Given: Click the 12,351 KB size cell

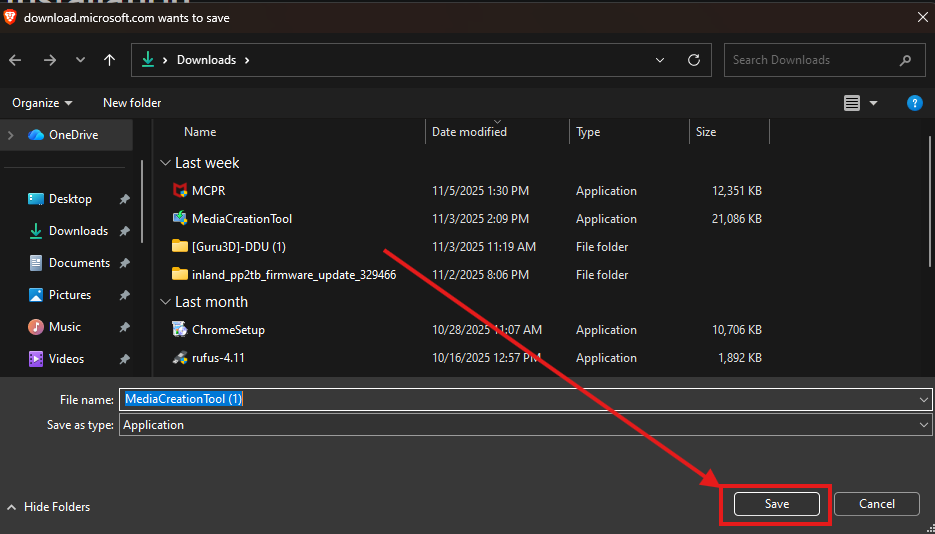Looking at the screenshot, I should click(736, 191).
